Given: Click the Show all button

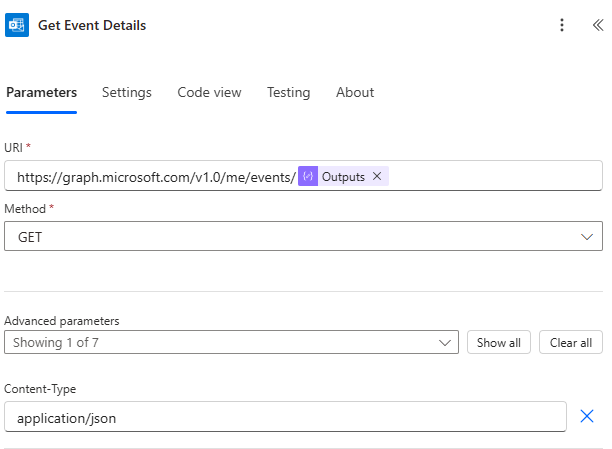Looking at the screenshot, I should 498,342.
